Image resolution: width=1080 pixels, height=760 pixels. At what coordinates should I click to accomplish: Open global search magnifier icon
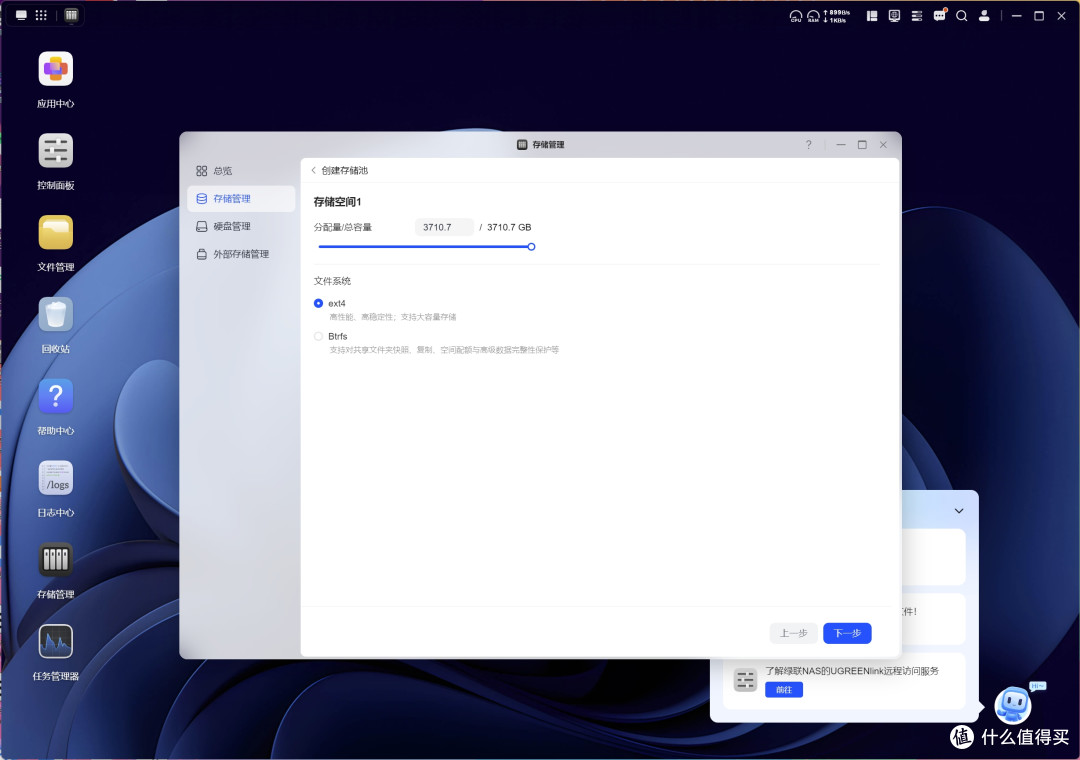click(962, 16)
